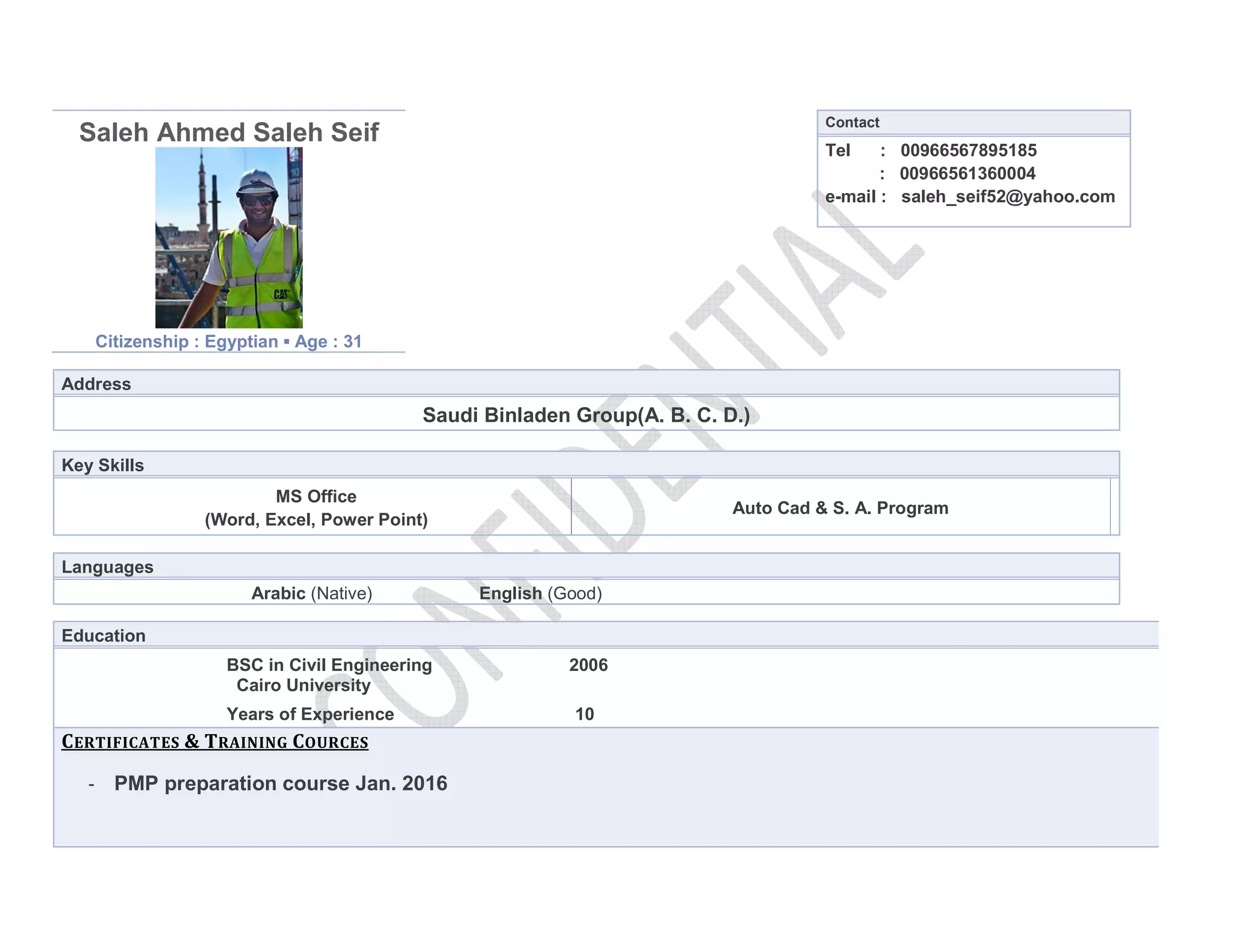Click the Education section header
This screenshot has width=1233, height=952.
(104, 635)
